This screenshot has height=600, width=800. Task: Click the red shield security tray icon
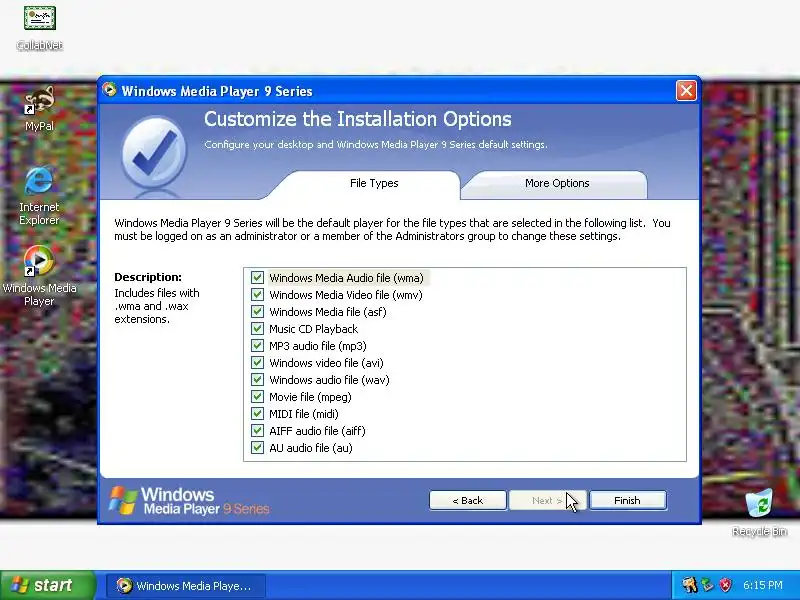[725, 585]
